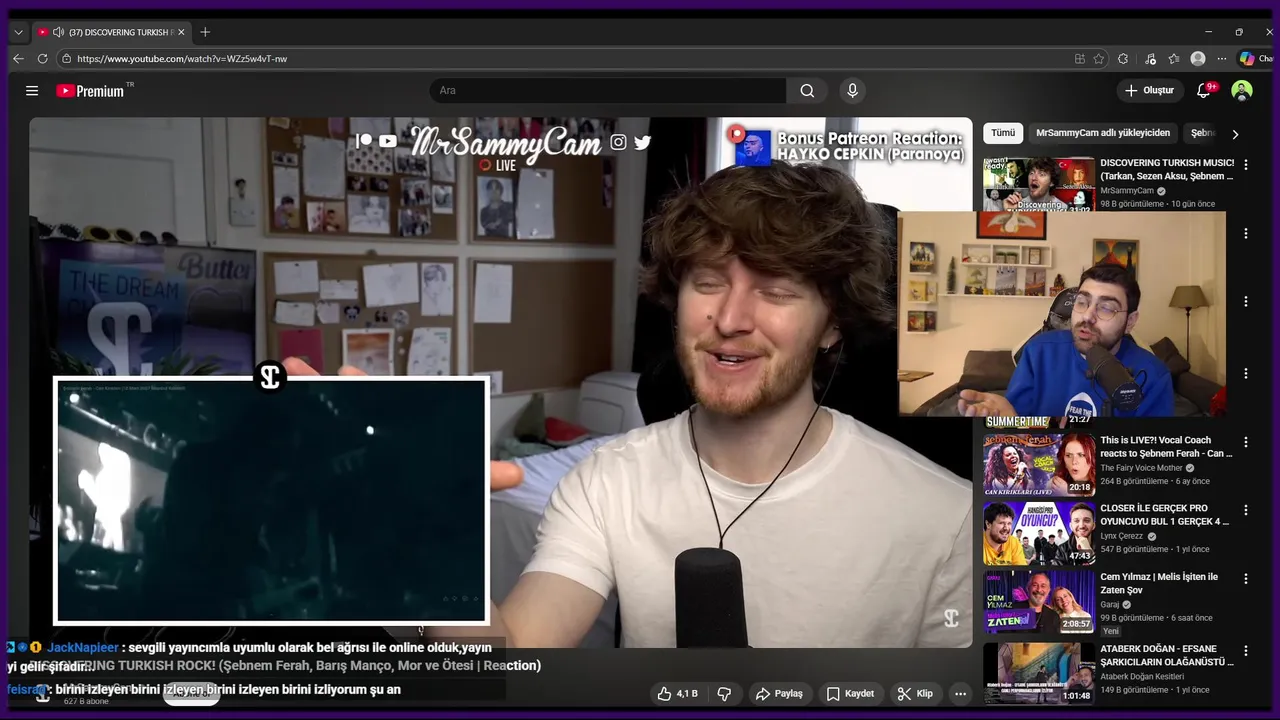Open DISCOVERING TURKISH MUSIC video title

point(1167,169)
